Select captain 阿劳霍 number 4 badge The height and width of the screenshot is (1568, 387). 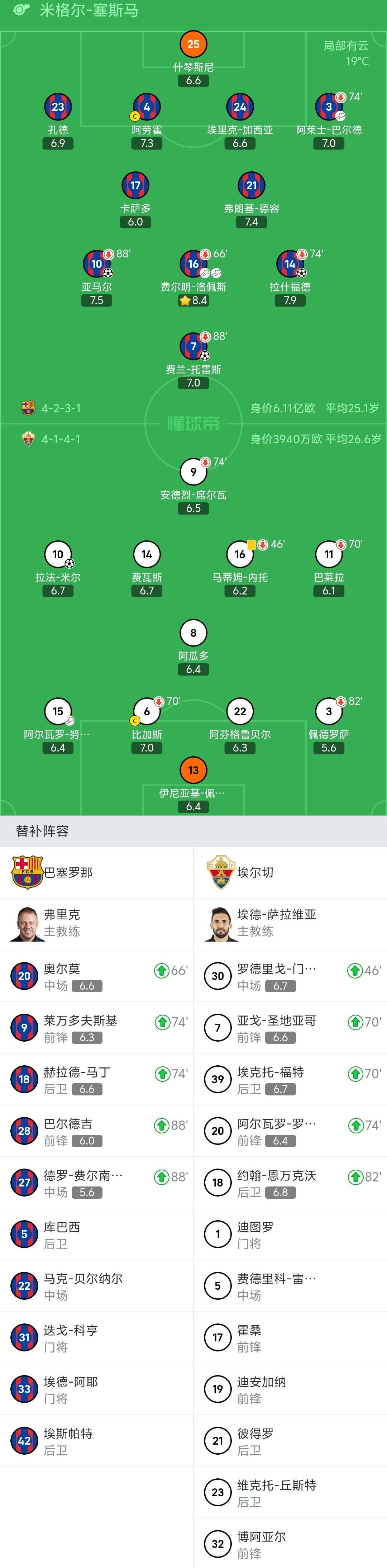(x=147, y=107)
